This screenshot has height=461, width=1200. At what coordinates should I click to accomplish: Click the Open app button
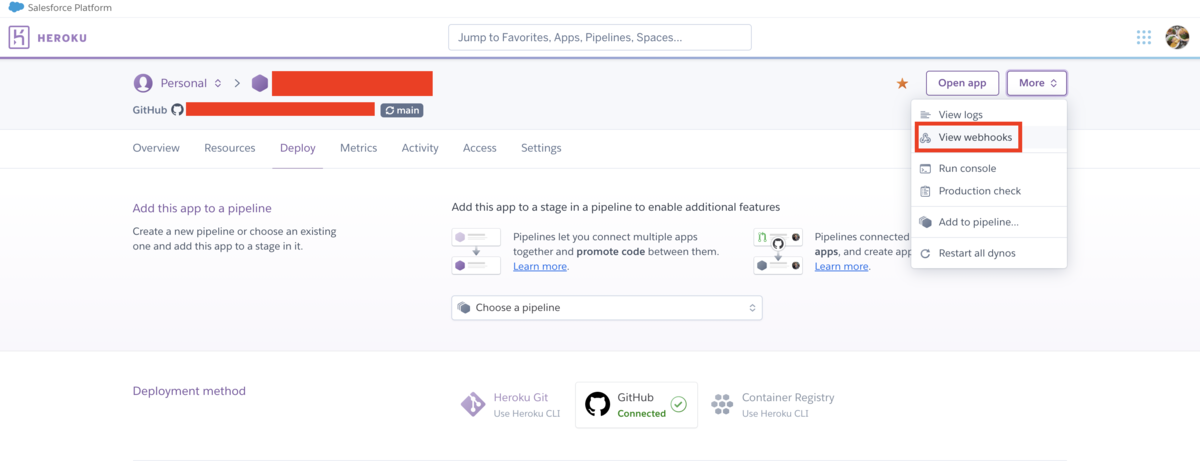click(962, 83)
